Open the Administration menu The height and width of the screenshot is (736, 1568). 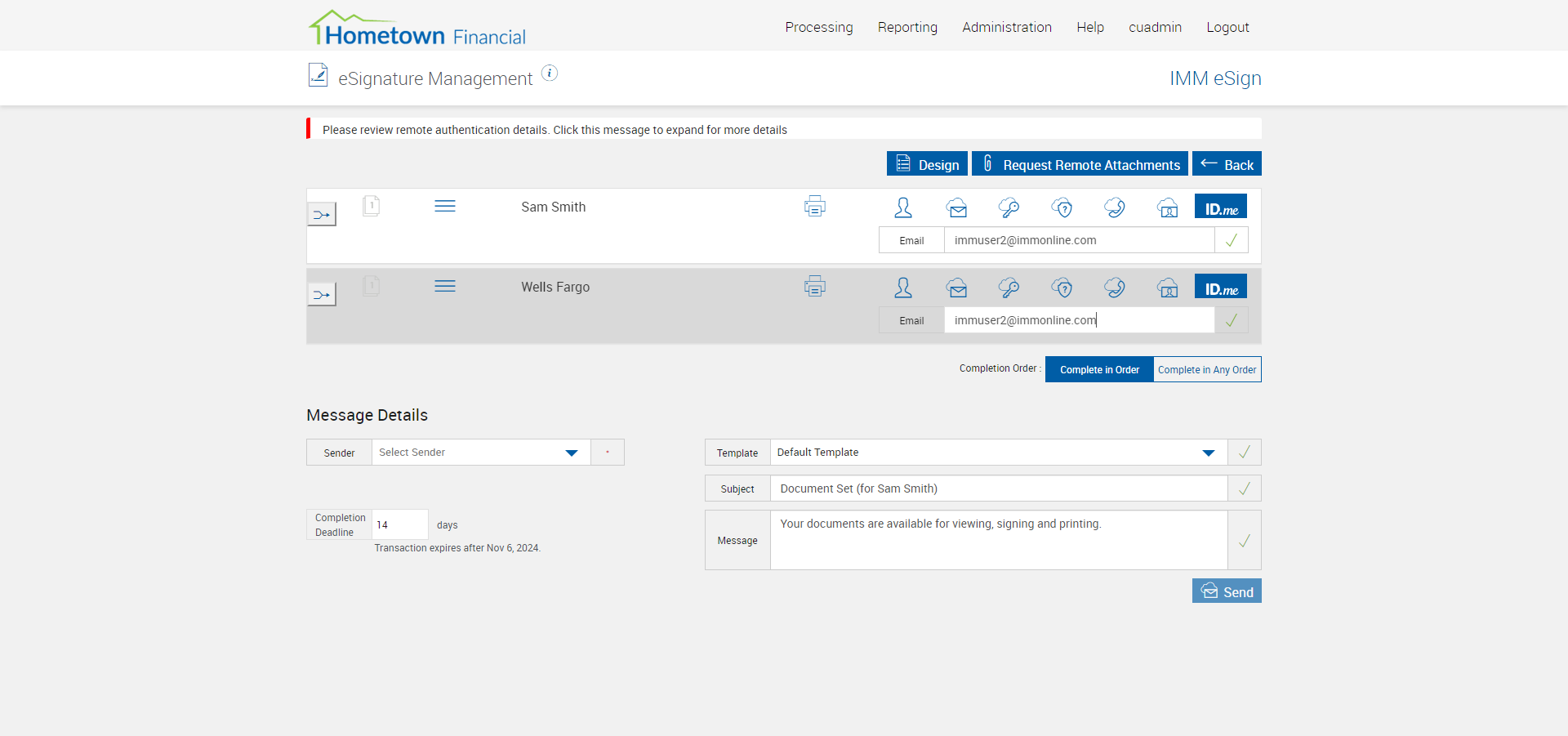(x=1006, y=27)
